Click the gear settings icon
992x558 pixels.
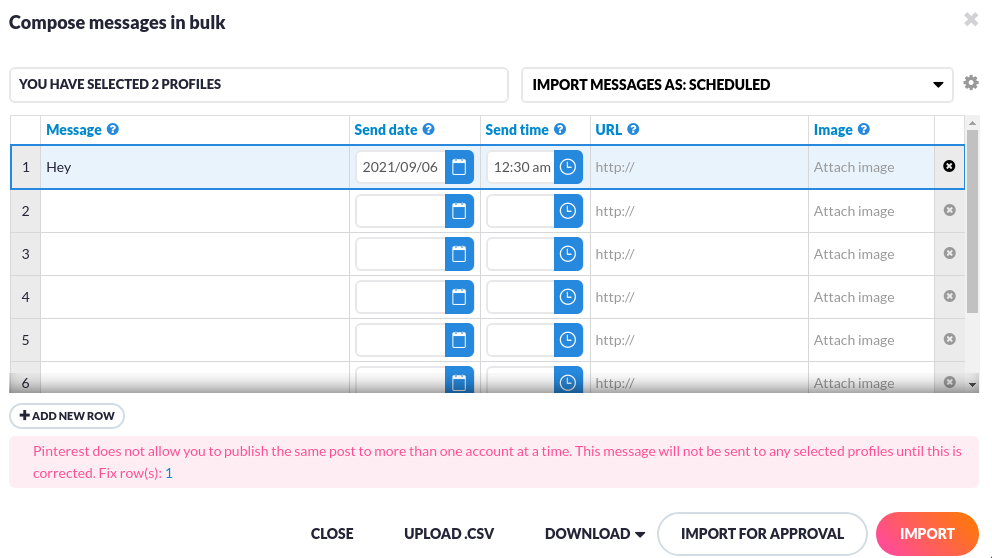click(970, 83)
